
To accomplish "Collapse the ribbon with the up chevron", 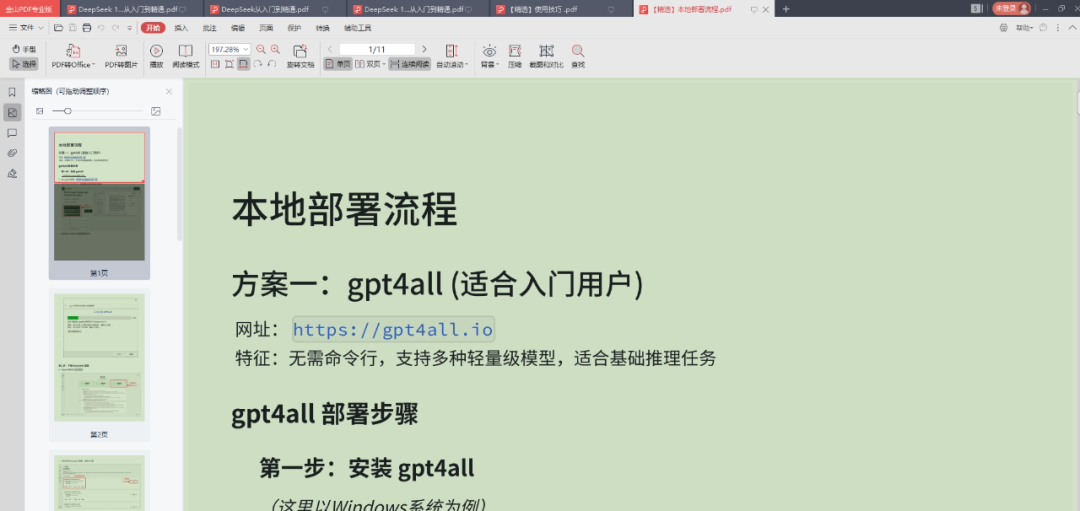I will point(1072,28).
